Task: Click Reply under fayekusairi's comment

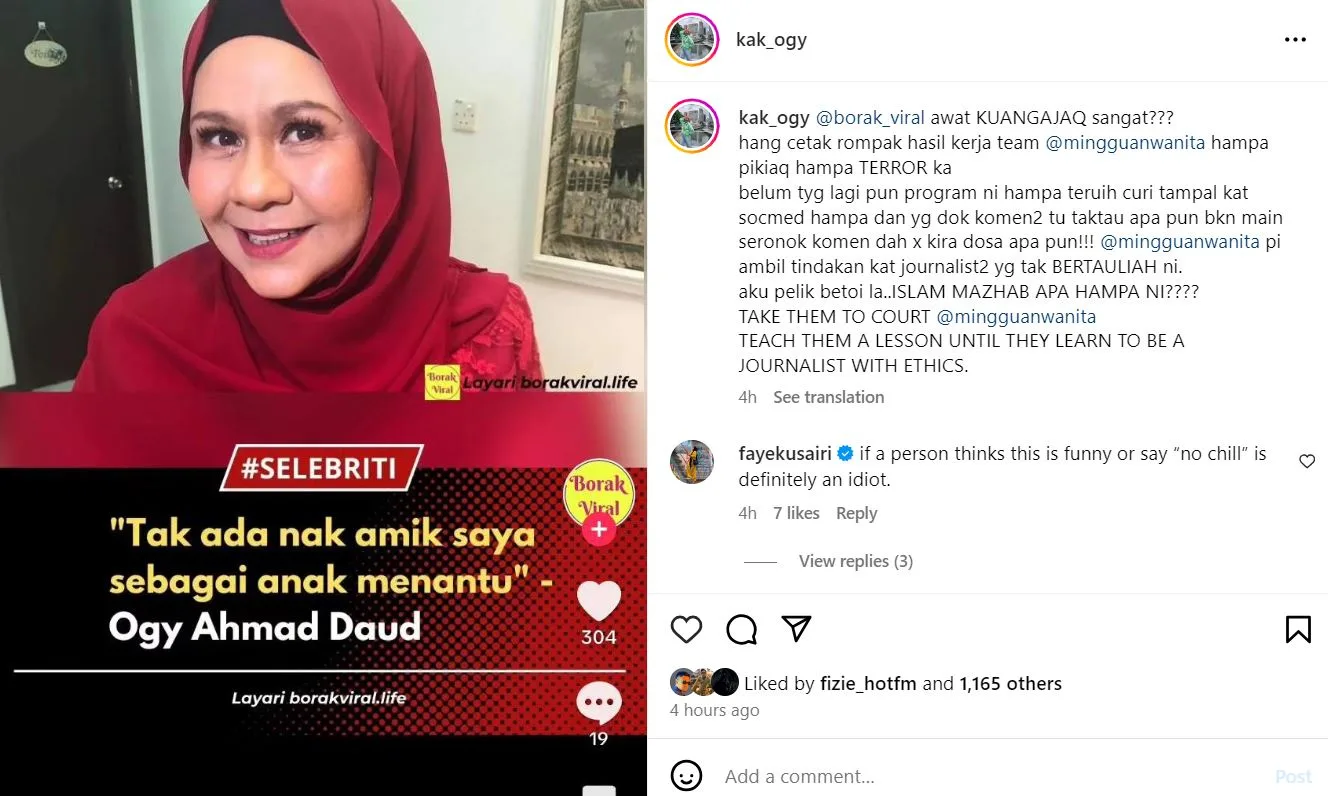Action: [x=856, y=513]
